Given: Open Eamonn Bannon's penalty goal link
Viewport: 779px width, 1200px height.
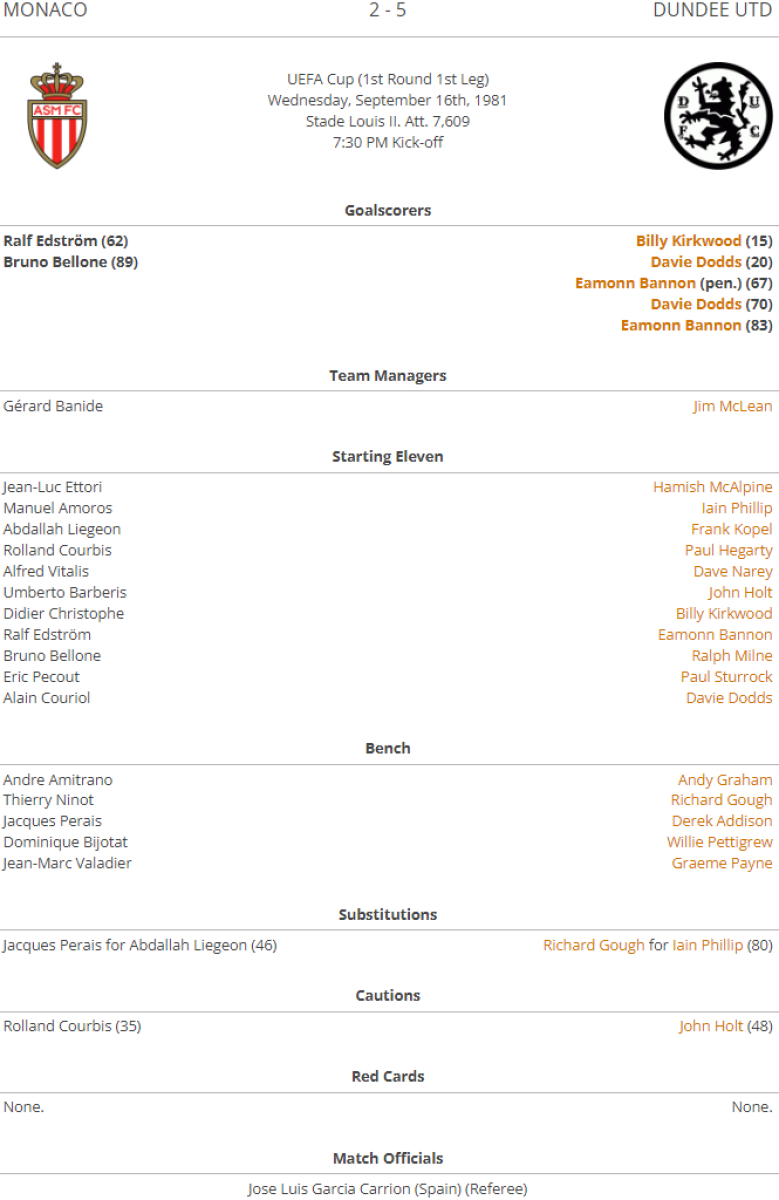Looking at the screenshot, I should pos(635,283).
